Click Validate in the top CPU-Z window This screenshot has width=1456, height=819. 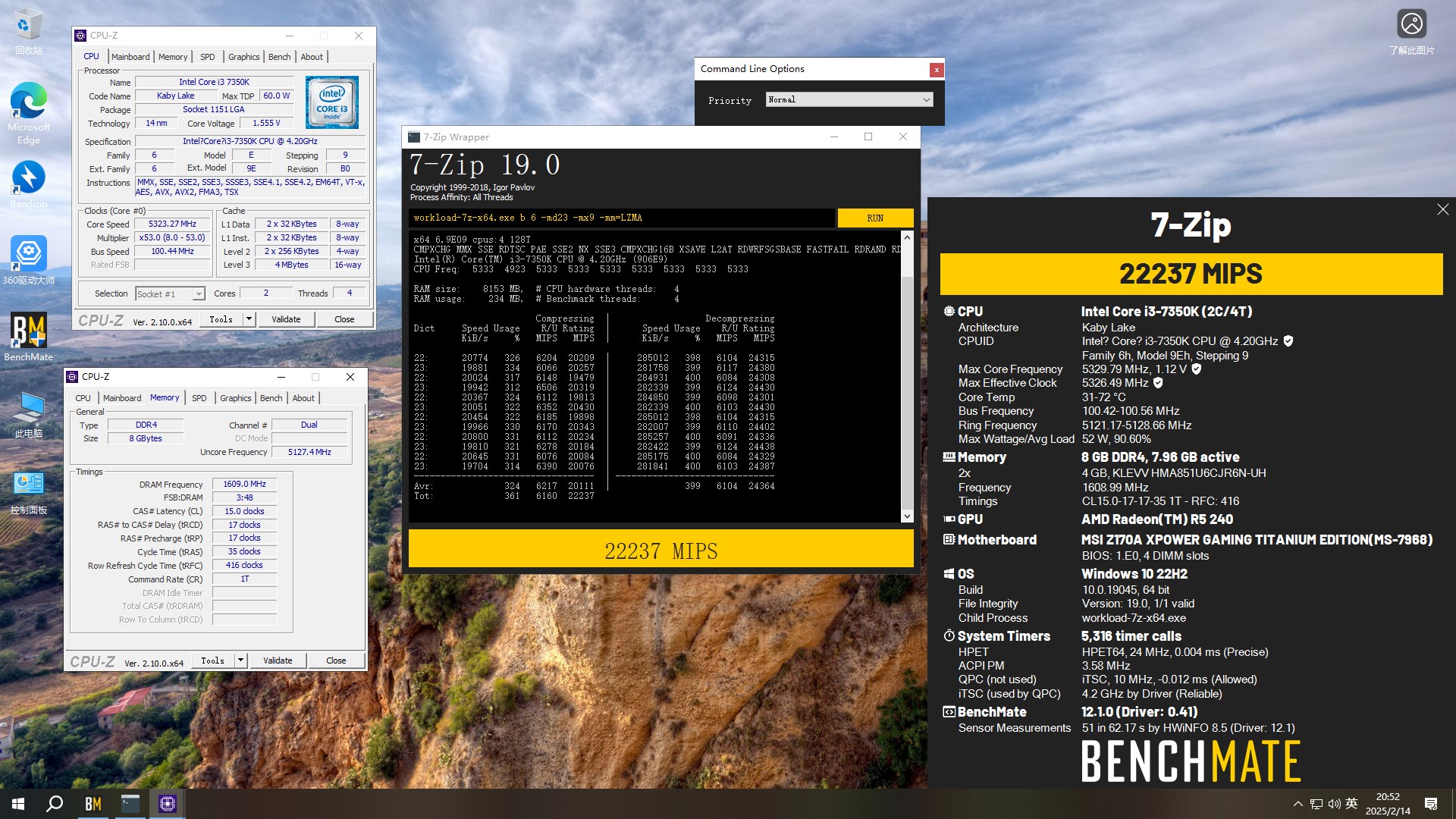286,319
